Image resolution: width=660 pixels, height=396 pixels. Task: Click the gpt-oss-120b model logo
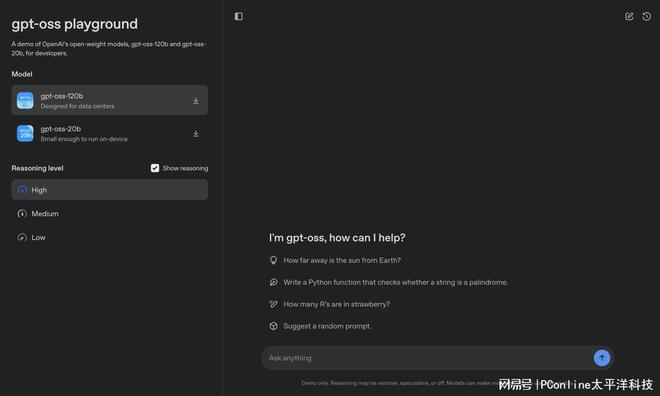pos(25,101)
